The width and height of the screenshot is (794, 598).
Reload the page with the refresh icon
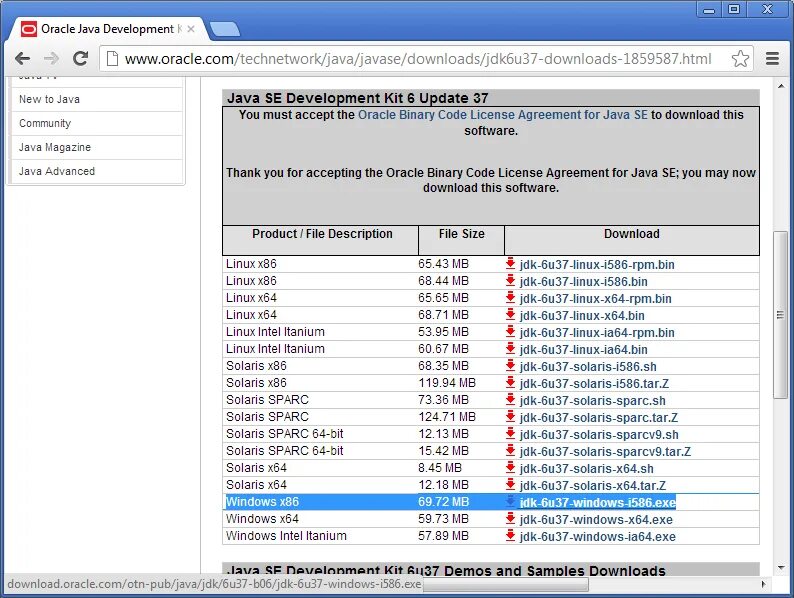pyautogui.click(x=81, y=59)
